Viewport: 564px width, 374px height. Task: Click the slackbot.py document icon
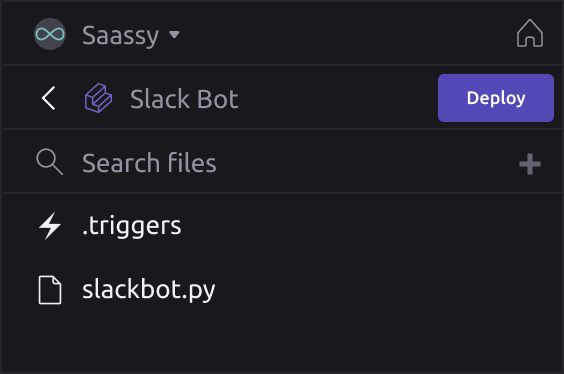pyautogui.click(x=50, y=290)
